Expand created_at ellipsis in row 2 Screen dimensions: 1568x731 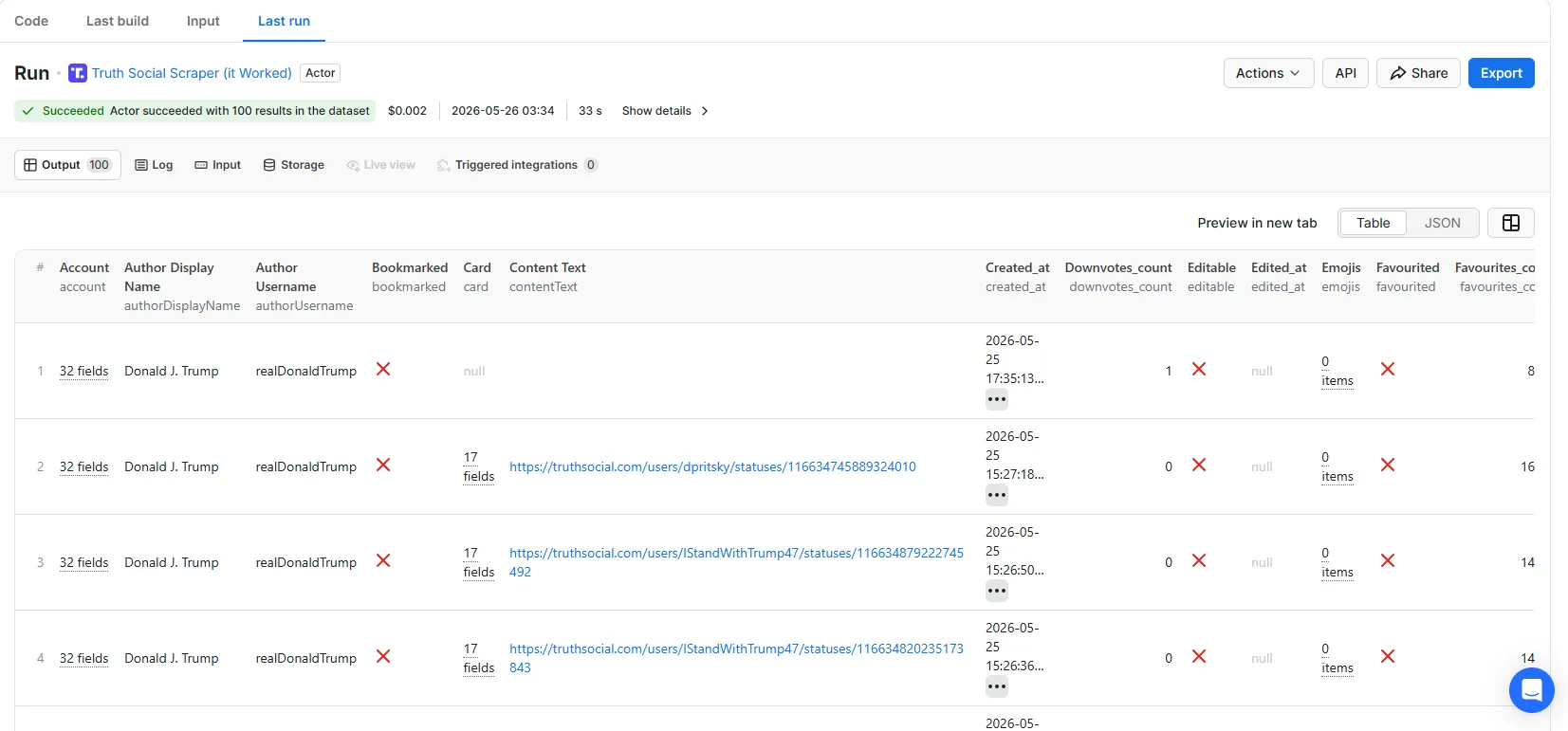(x=996, y=495)
